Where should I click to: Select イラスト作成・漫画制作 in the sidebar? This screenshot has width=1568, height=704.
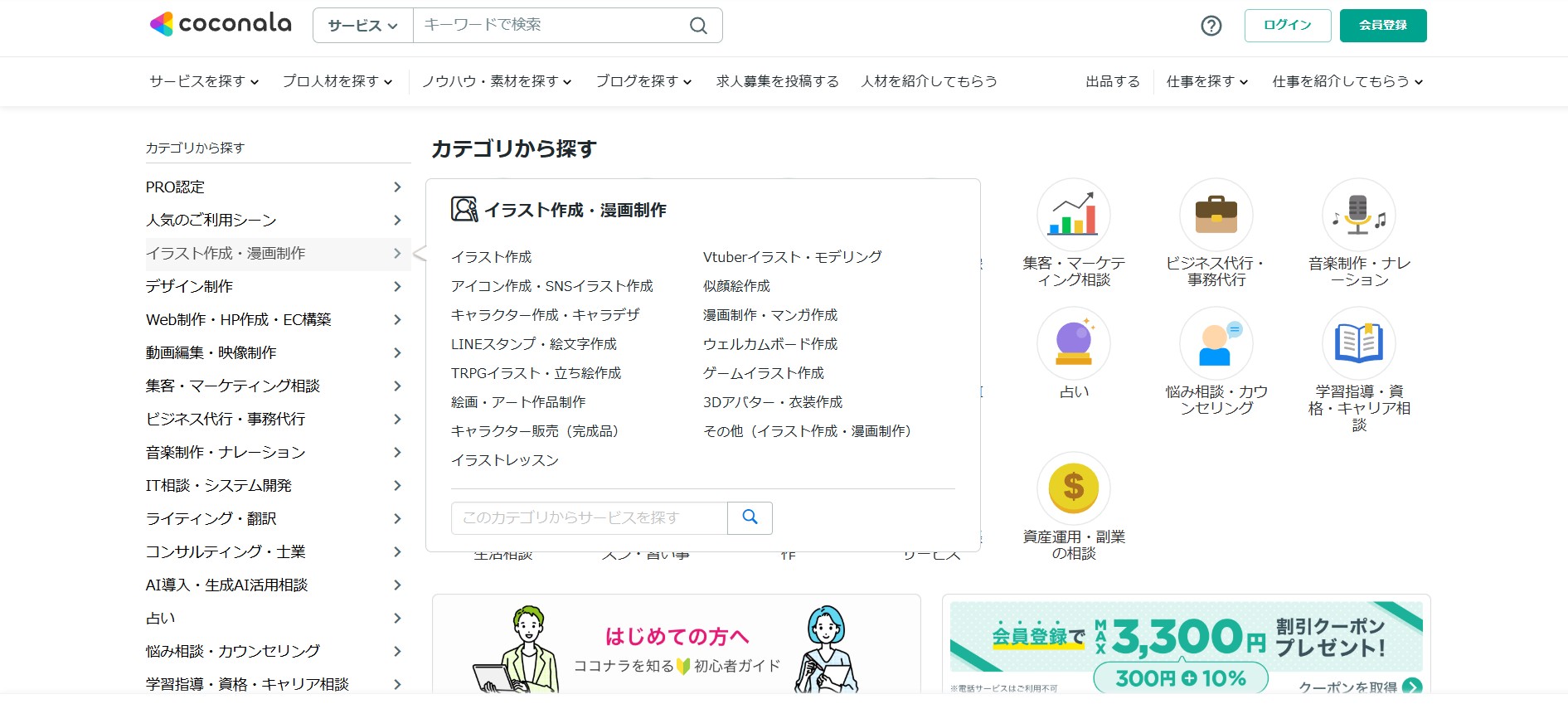click(278, 254)
